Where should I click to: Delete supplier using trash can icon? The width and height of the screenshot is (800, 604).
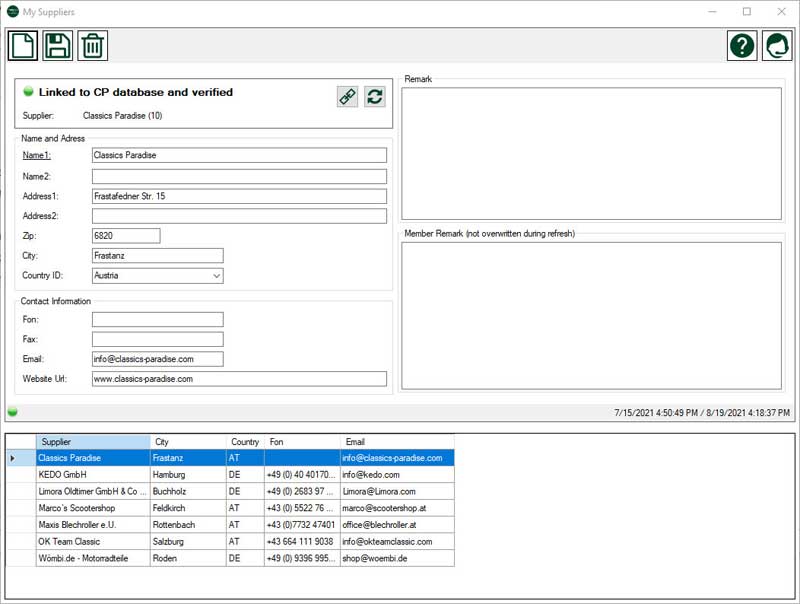click(x=92, y=45)
